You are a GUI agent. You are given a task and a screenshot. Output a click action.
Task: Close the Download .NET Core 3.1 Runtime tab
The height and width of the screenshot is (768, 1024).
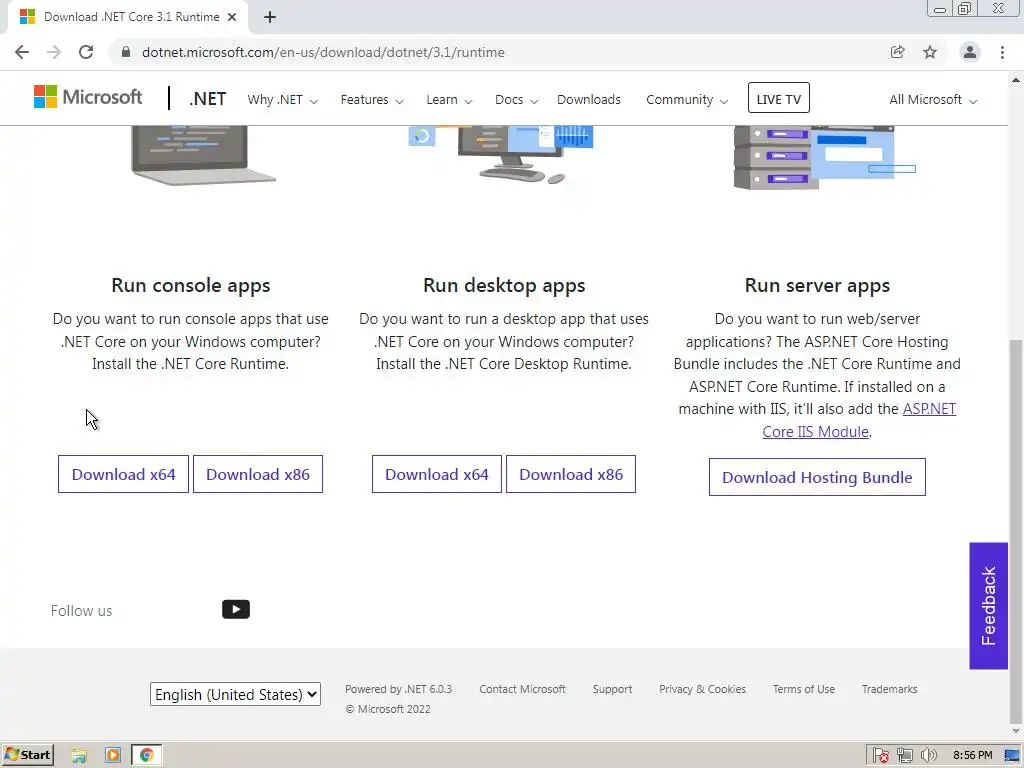click(x=232, y=17)
